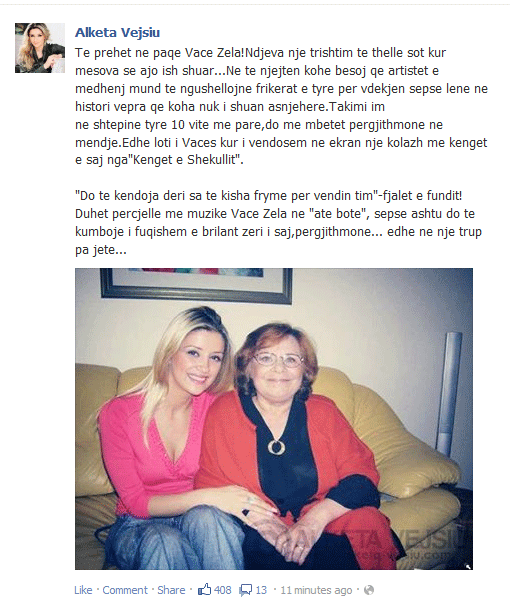
Task: Like this post
Action: [x=83, y=590]
